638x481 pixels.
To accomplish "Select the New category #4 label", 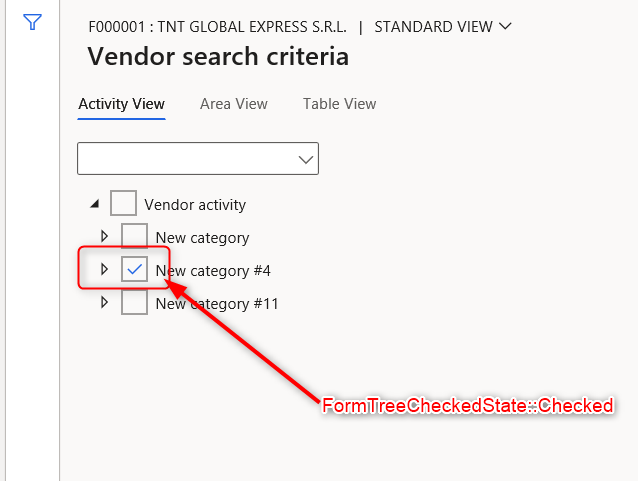I will click(x=213, y=271).
